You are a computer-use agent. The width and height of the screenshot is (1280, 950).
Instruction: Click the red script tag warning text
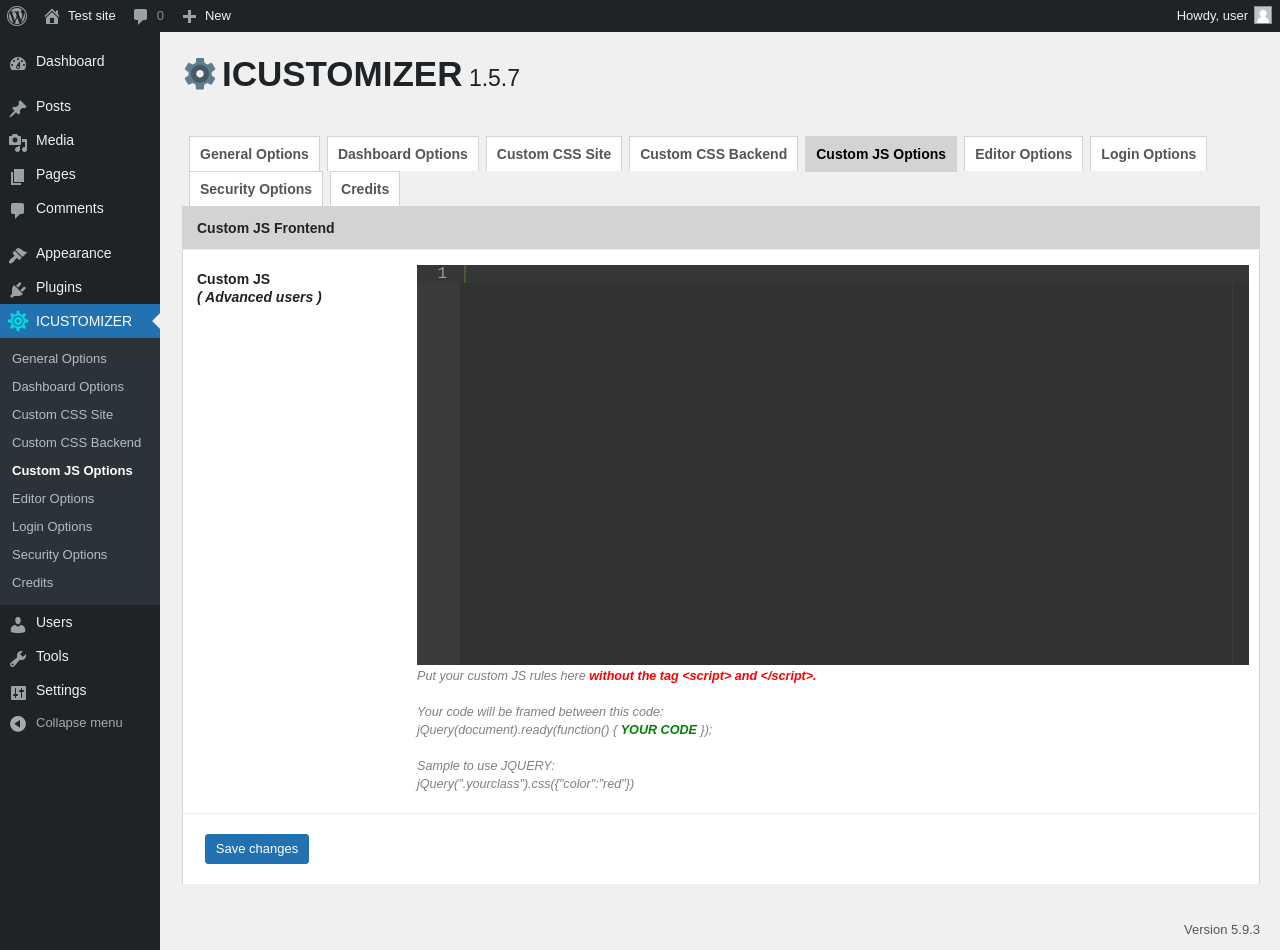point(703,676)
